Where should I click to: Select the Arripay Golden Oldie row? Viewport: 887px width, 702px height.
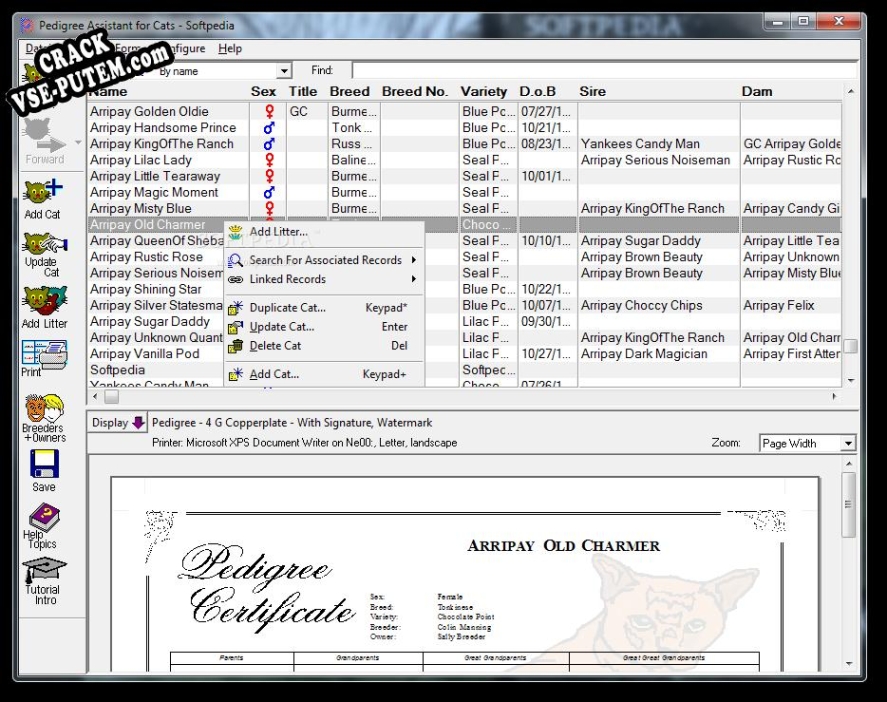tap(464, 111)
